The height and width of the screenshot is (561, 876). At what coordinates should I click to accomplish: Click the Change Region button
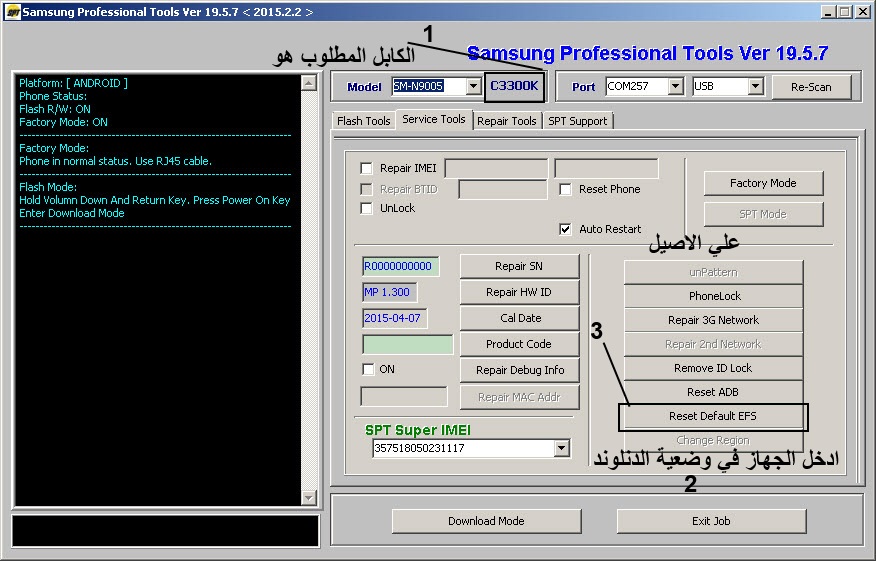click(x=713, y=440)
